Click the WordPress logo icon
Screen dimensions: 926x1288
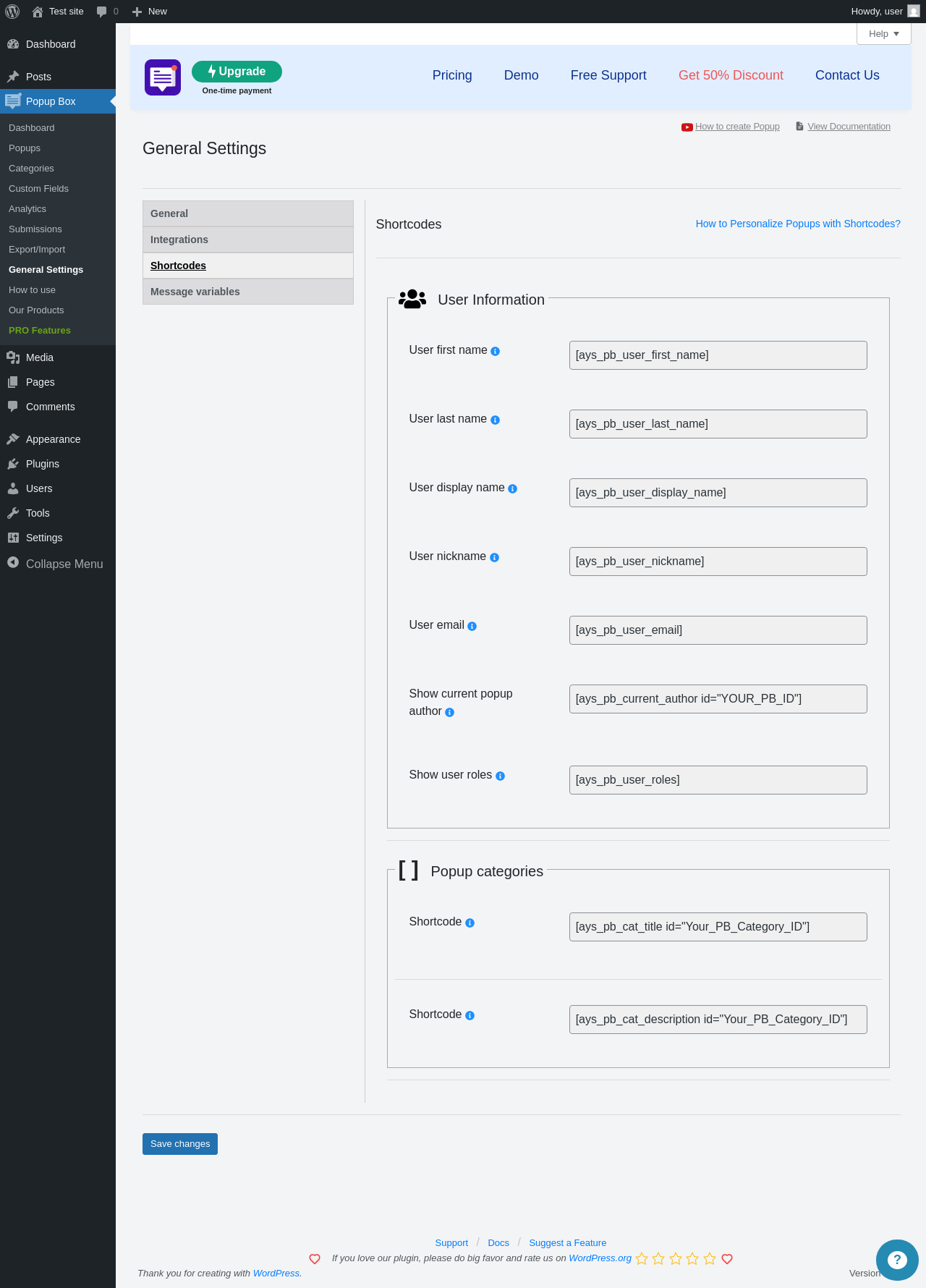click(12, 12)
